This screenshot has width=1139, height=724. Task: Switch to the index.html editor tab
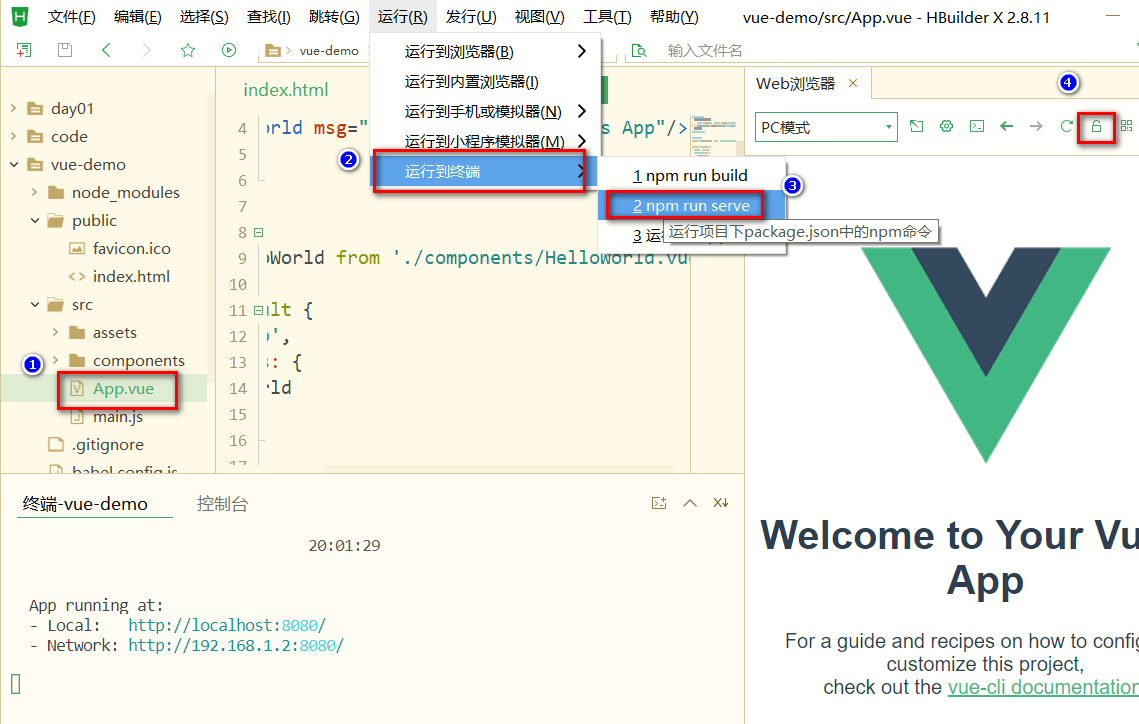coord(285,89)
